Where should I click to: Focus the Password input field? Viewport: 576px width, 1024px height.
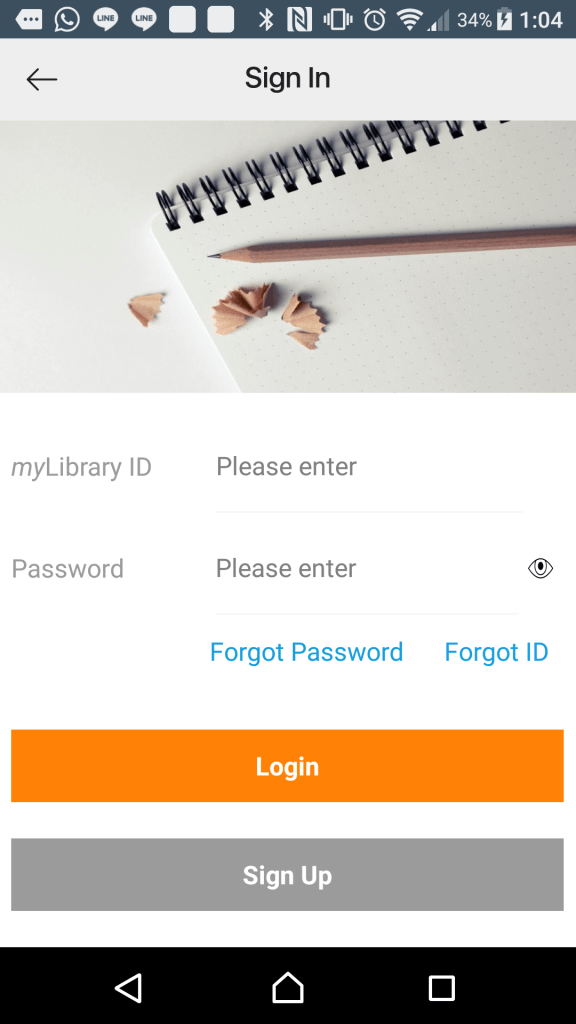click(x=367, y=568)
